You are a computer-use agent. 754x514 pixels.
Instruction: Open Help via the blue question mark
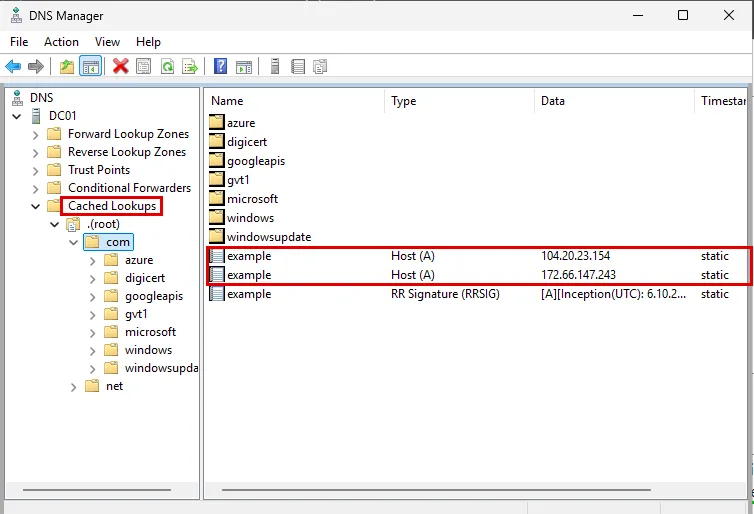click(220, 66)
